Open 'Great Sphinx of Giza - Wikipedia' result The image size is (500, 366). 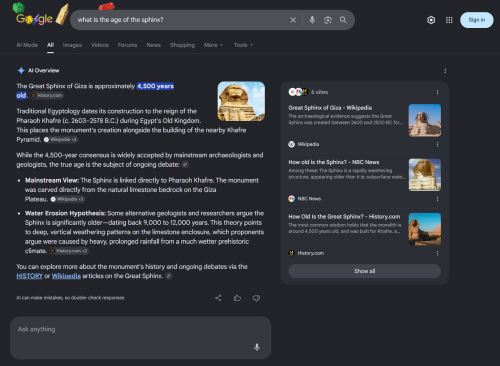pyautogui.click(x=330, y=108)
